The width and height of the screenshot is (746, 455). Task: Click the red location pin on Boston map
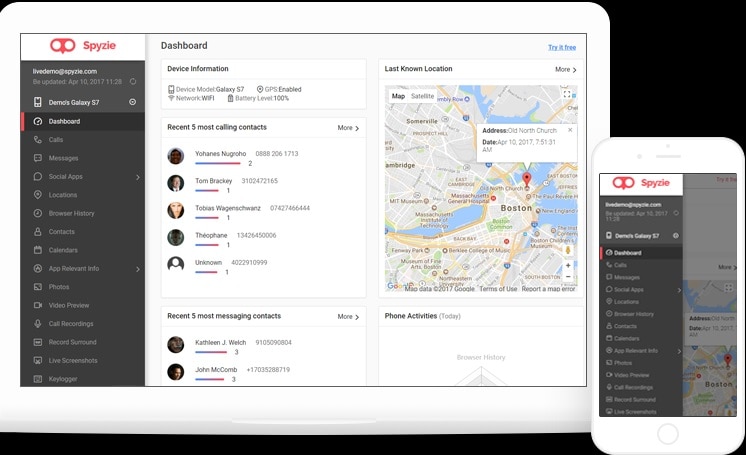(527, 179)
